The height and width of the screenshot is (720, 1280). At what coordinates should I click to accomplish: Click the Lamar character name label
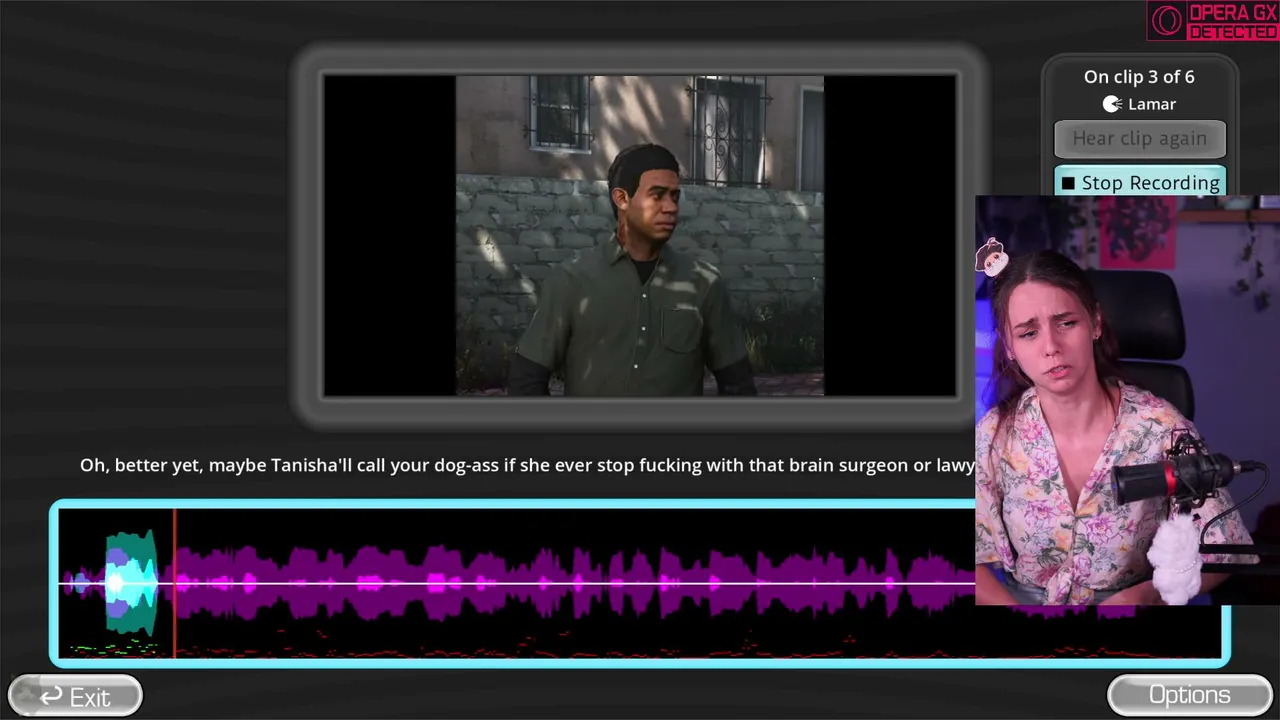[x=1152, y=104]
